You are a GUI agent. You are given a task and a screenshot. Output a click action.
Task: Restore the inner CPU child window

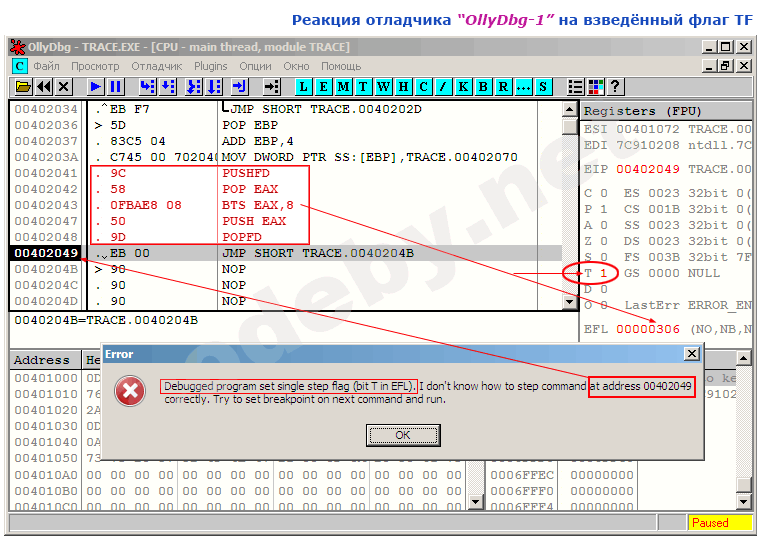(x=726, y=66)
